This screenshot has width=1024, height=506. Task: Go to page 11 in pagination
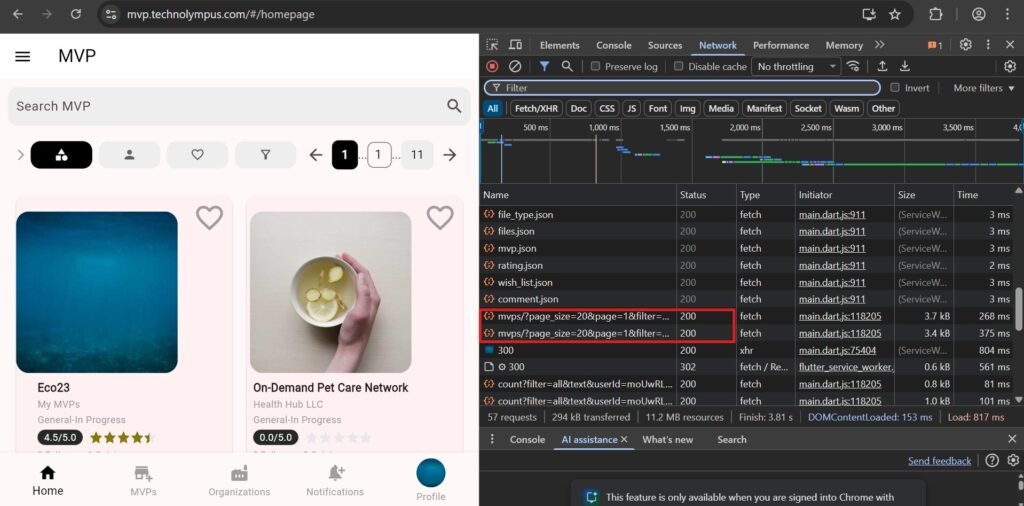coord(417,155)
